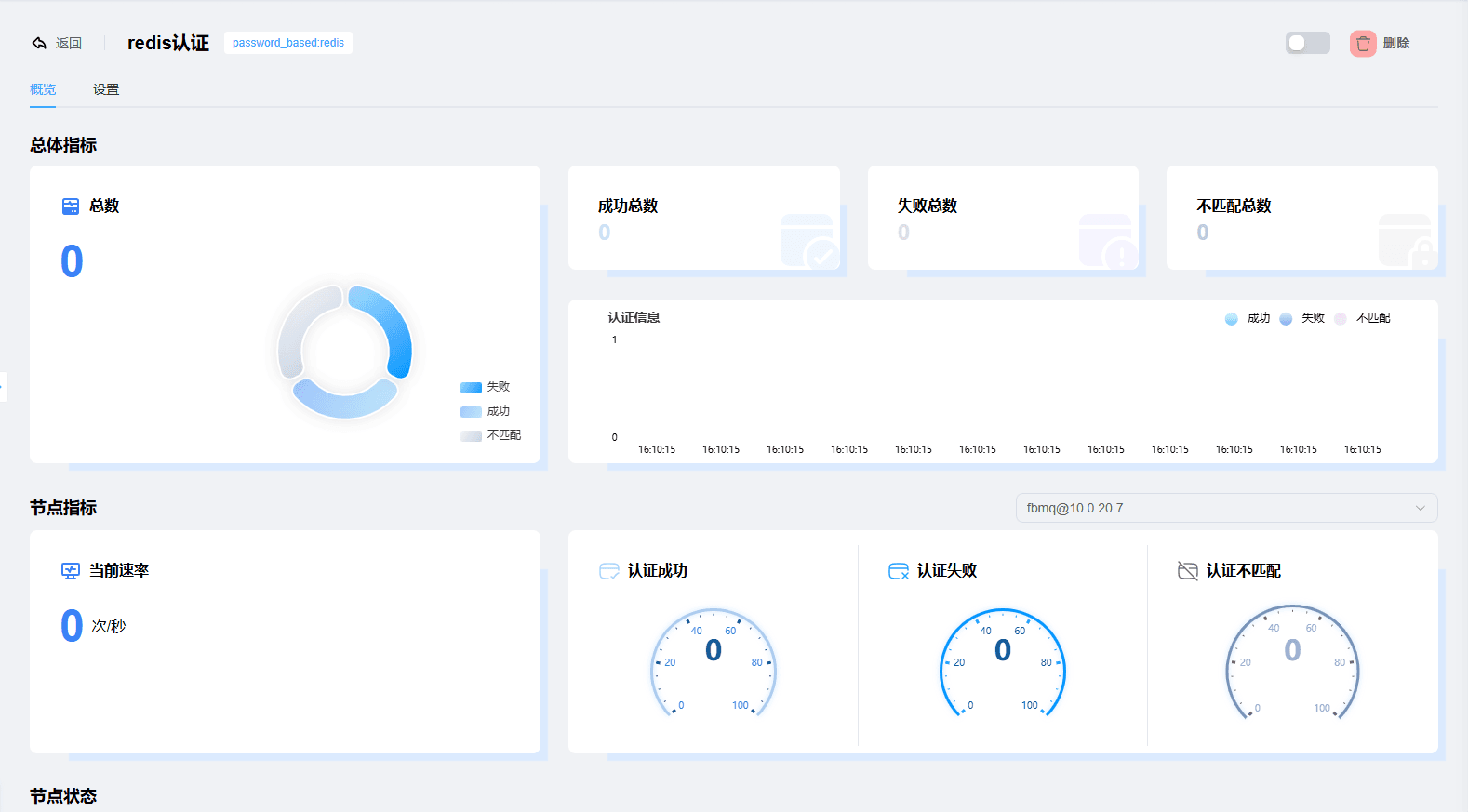Image resolution: width=1468 pixels, height=812 pixels.
Task: Click the 不匹配总数 card title
Action: tap(1234, 206)
